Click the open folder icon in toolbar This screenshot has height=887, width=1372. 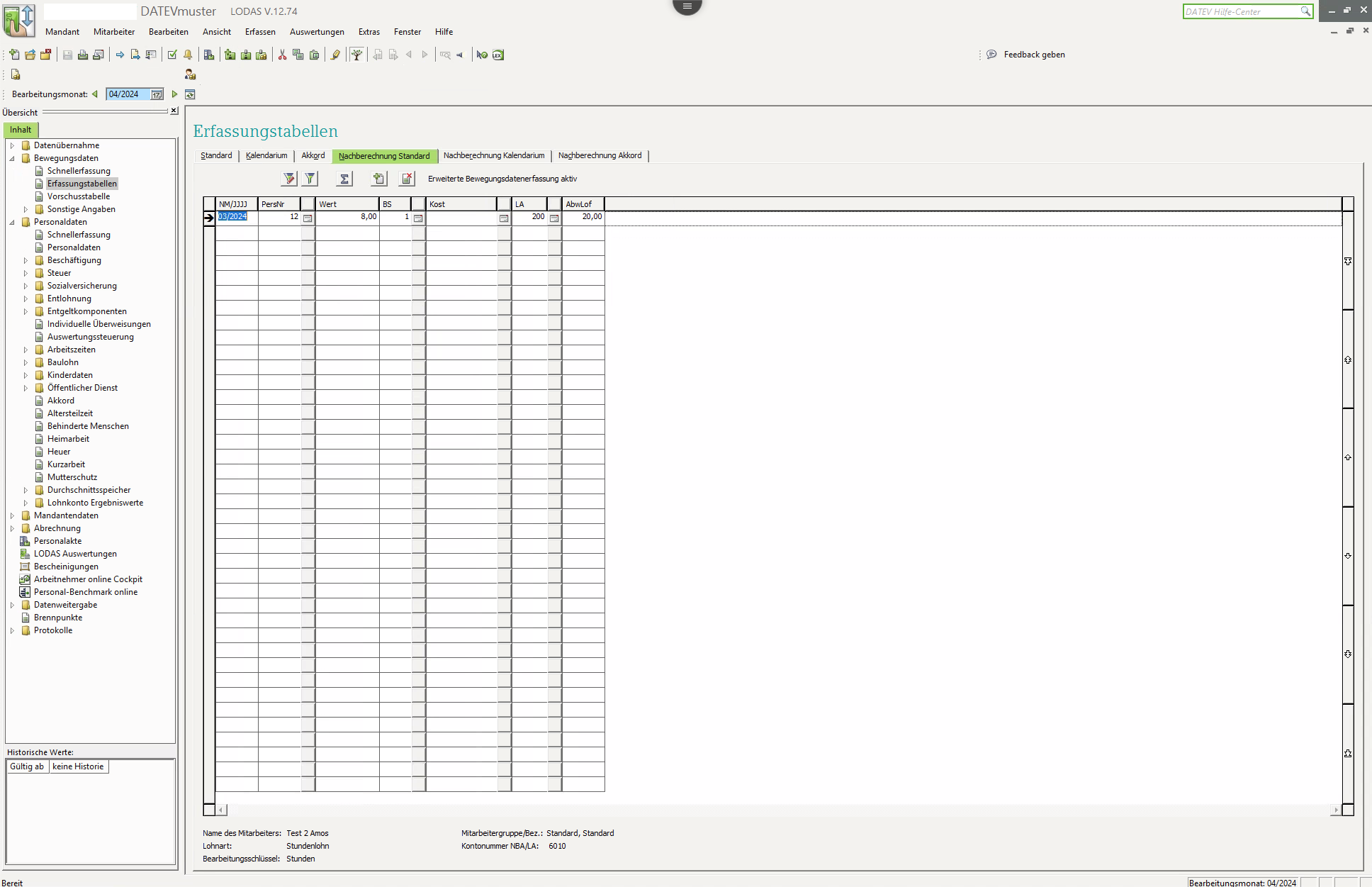[30, 55]
